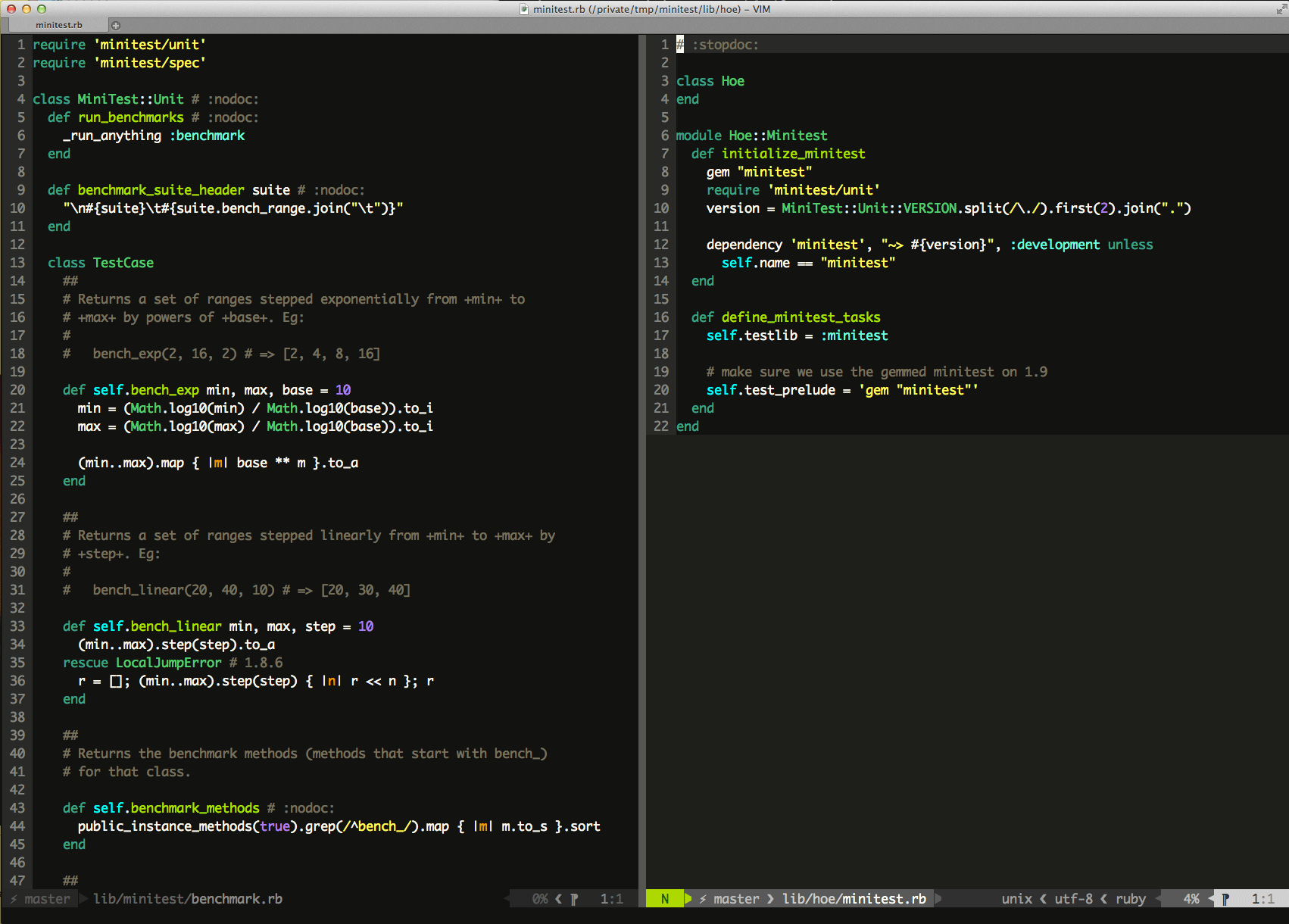
Task: Click the lib/hoe/minitest.rb path in status line
Action: (854, 899)
